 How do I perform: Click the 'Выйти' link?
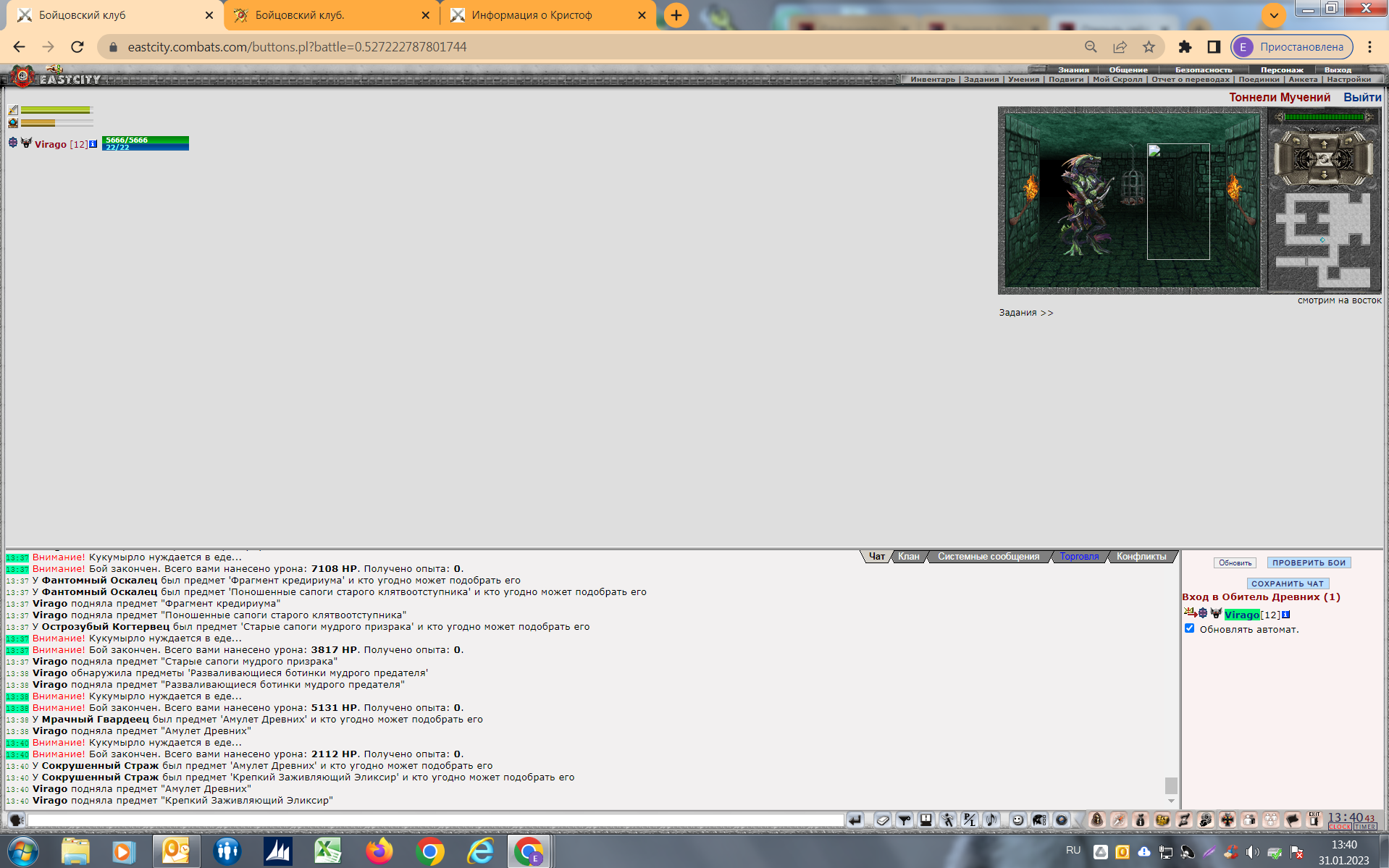1362,97
